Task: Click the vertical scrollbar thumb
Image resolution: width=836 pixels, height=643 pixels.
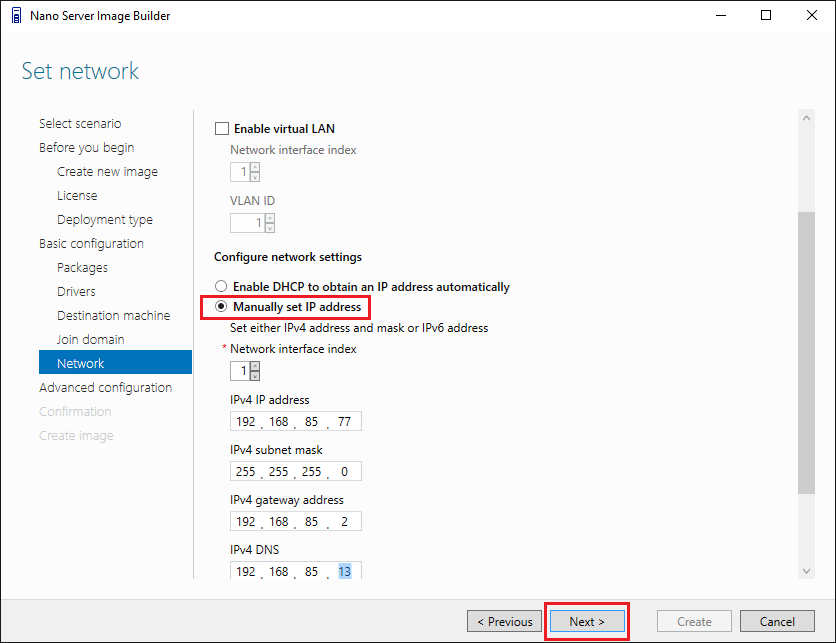Action: click(806, 352)
